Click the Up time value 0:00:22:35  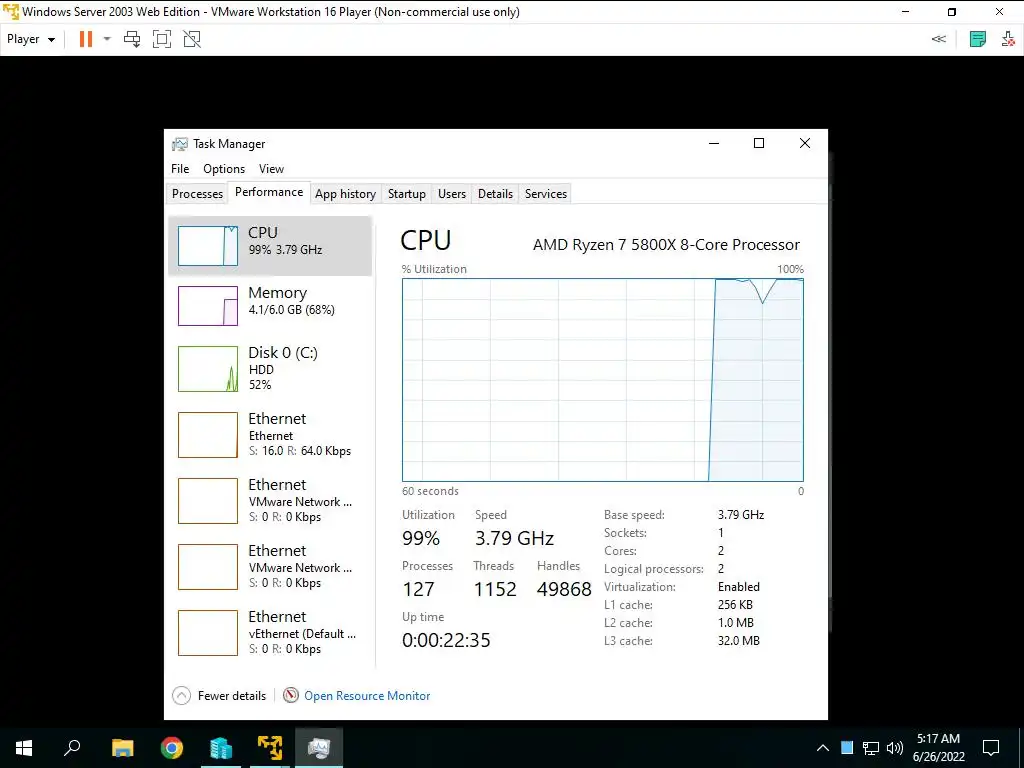tap(446, 640)
